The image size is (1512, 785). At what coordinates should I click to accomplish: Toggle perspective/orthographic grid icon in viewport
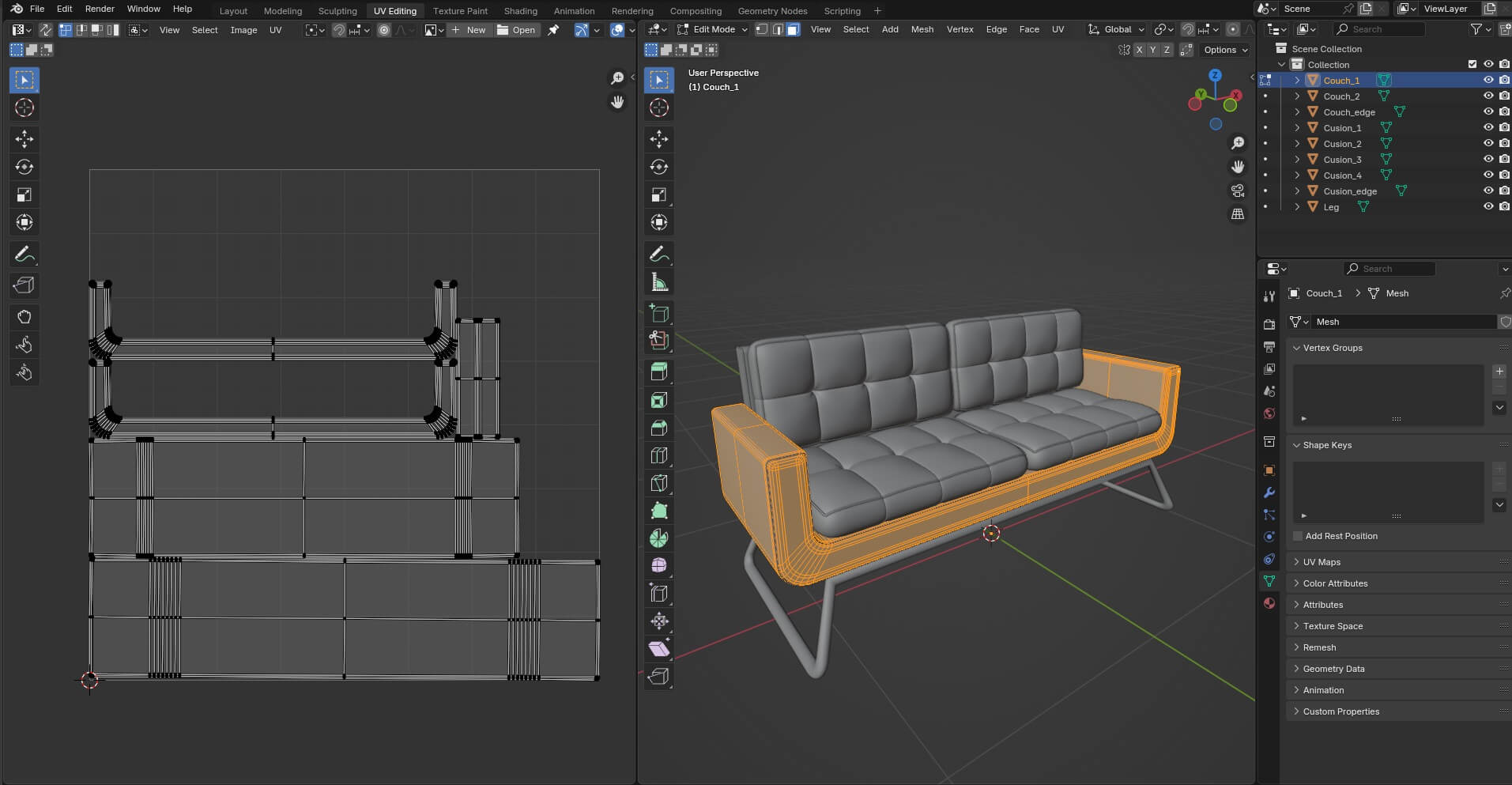(1238, 214)
